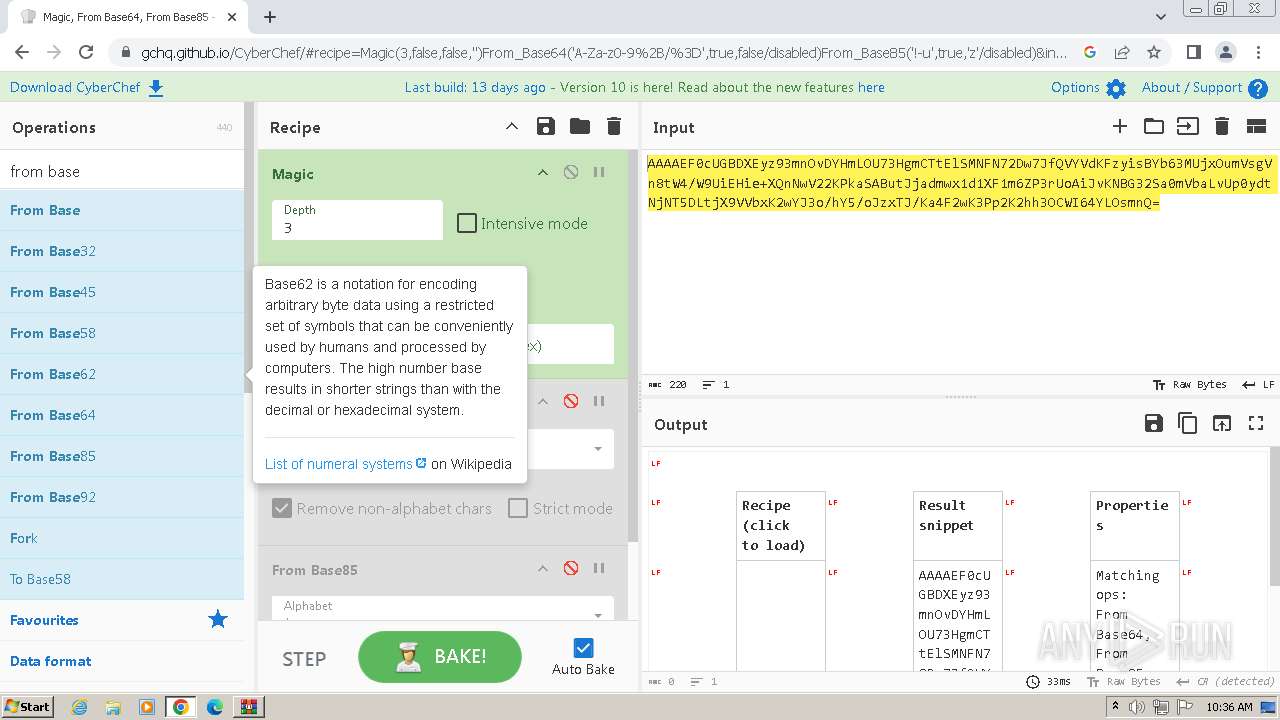Screen dimensions: 1280x720
Task: Select the From Base58 operation
Action: tap(122, 333)
